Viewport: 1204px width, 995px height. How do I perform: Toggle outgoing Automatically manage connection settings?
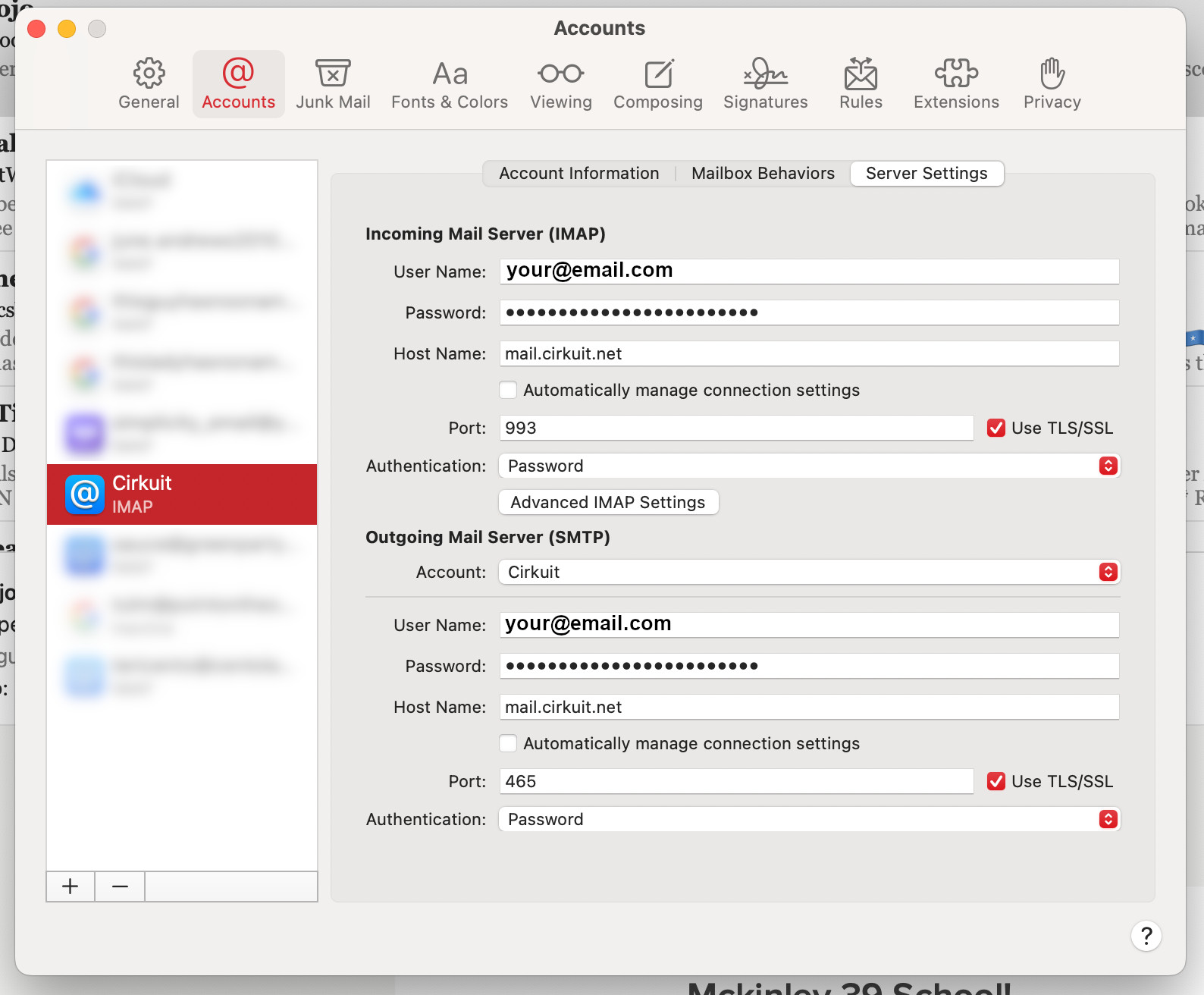(x=508, y=743)
